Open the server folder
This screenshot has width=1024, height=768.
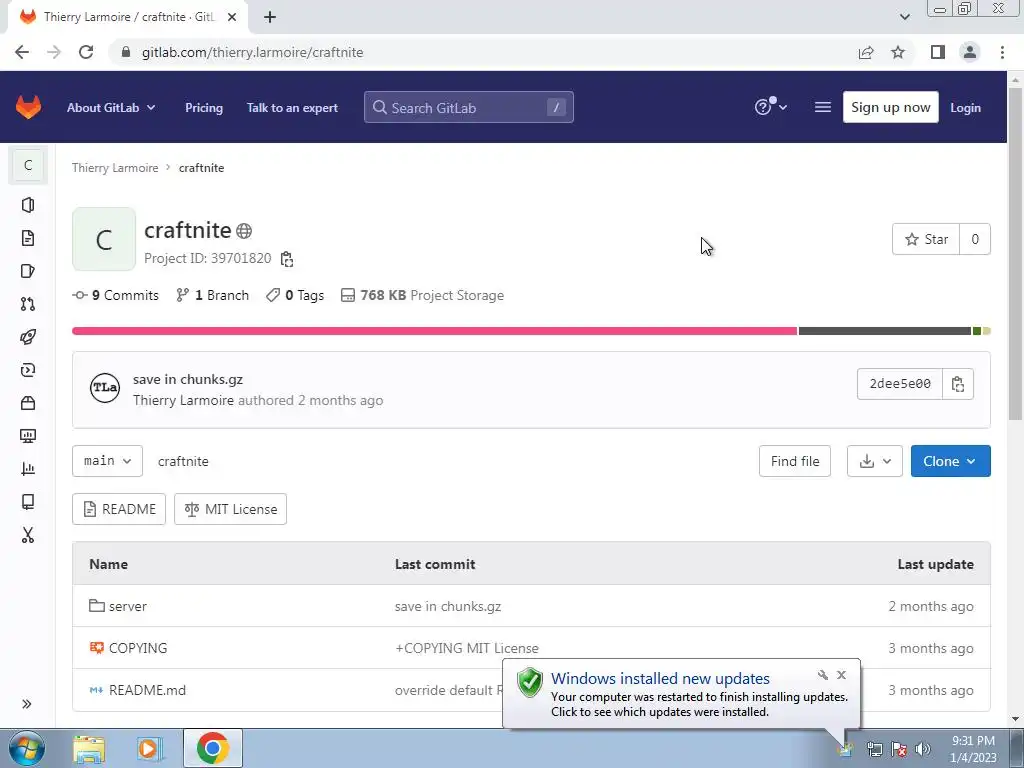point(127,606)
